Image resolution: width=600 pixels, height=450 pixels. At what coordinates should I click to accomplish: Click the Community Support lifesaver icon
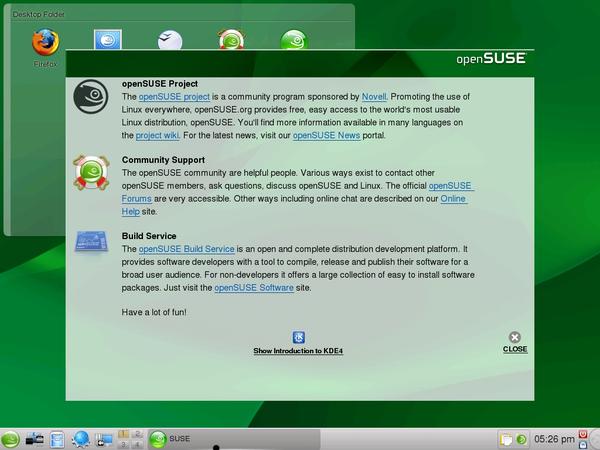point(91,173)
